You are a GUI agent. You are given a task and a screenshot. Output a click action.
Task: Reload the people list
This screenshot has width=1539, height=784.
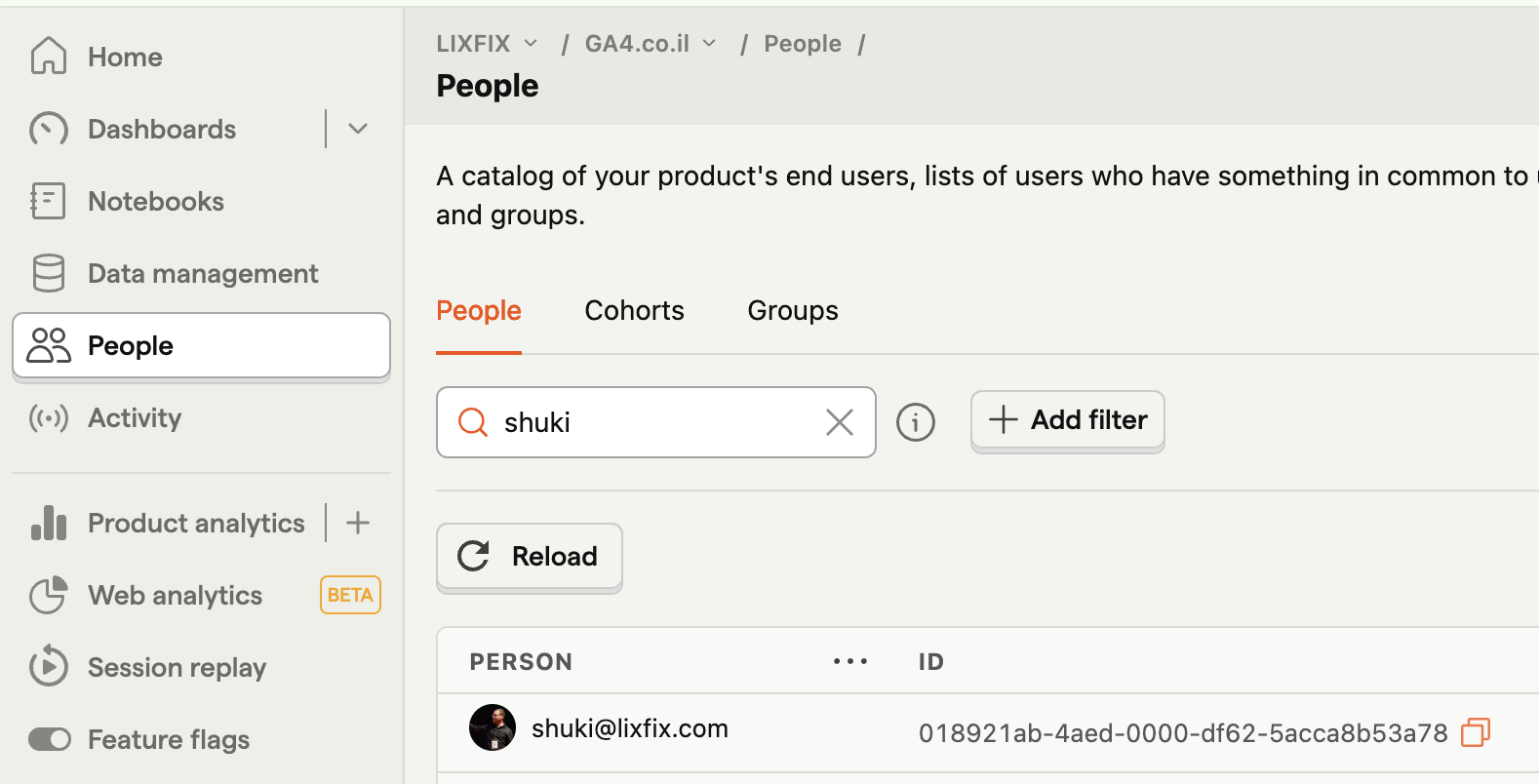pos(529,556)
